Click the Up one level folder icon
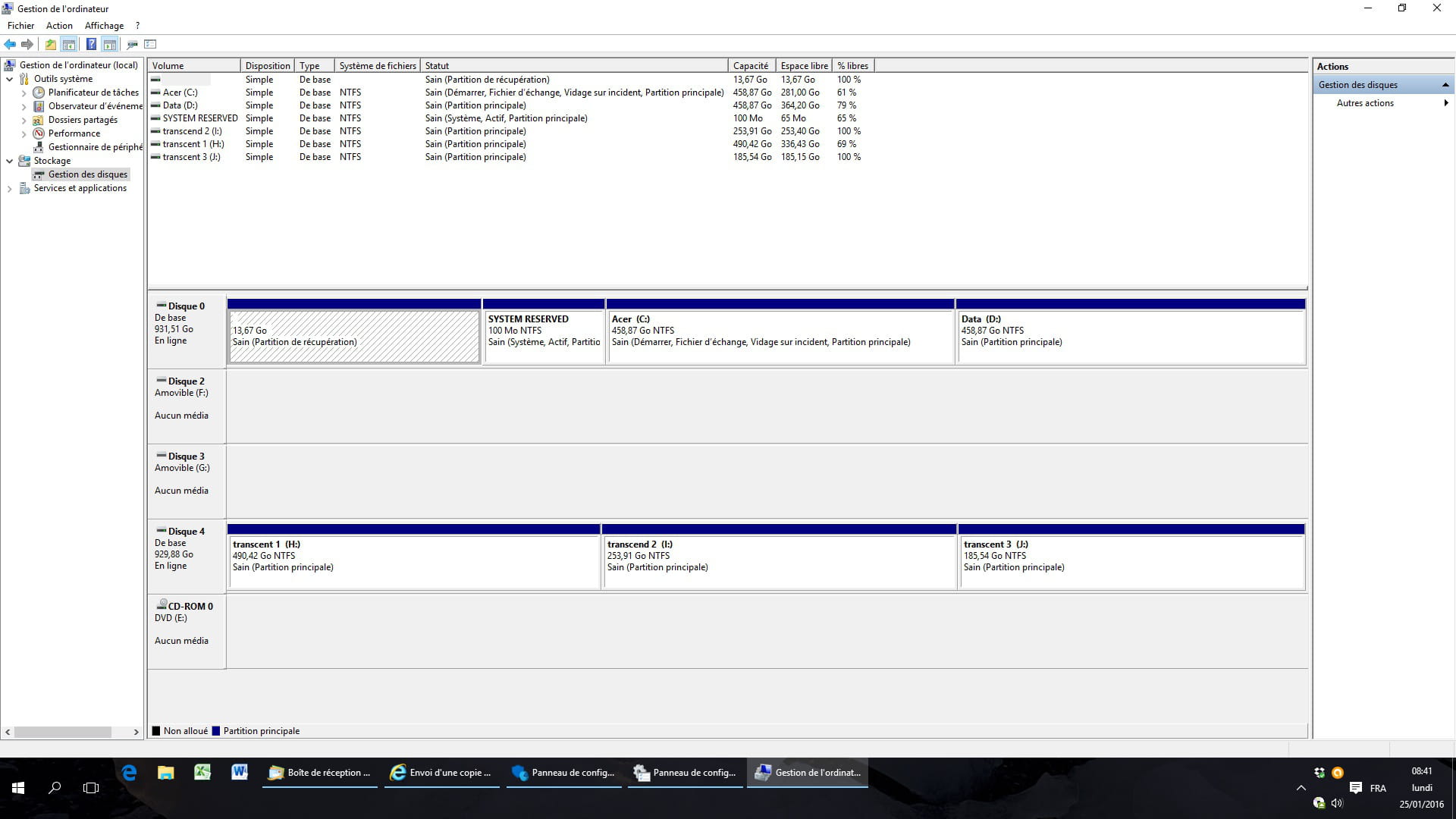Viewport: 1456px width, 819px height. [x=51, y=44]
